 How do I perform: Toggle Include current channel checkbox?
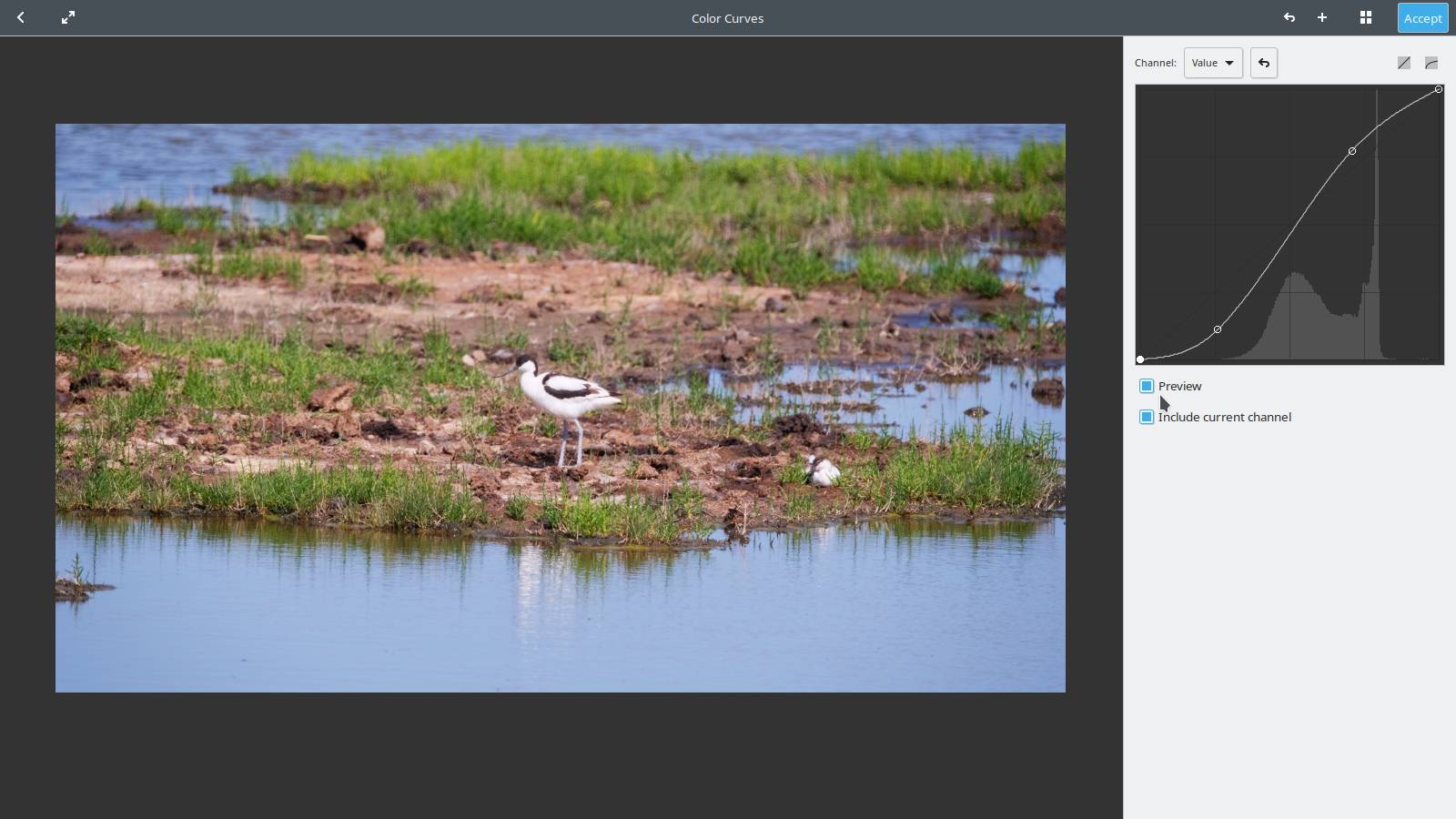[1147, 417]
